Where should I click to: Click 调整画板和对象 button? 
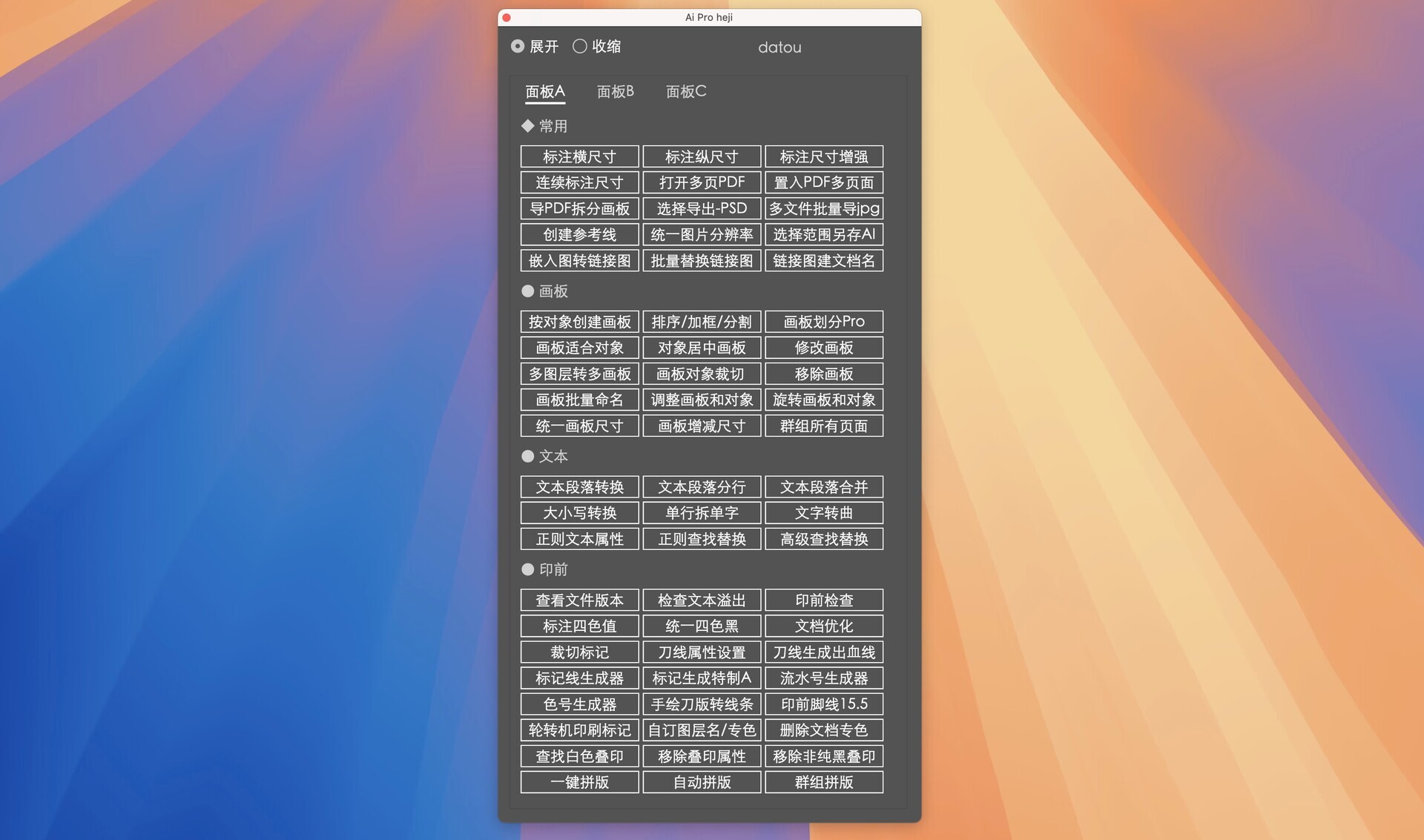click(x=702, y=400)
